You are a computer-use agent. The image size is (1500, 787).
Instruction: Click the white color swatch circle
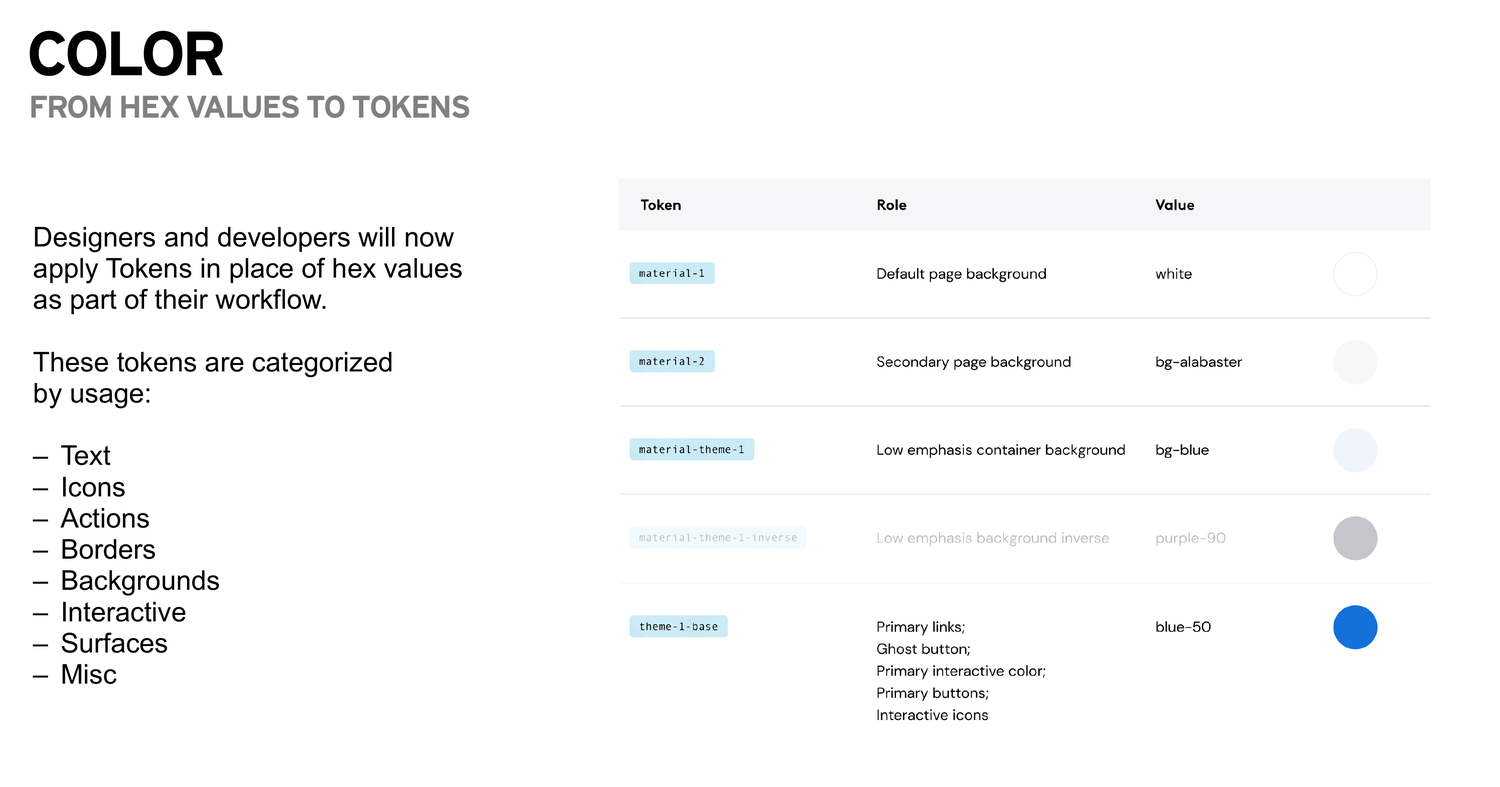tap(1355, 274)
